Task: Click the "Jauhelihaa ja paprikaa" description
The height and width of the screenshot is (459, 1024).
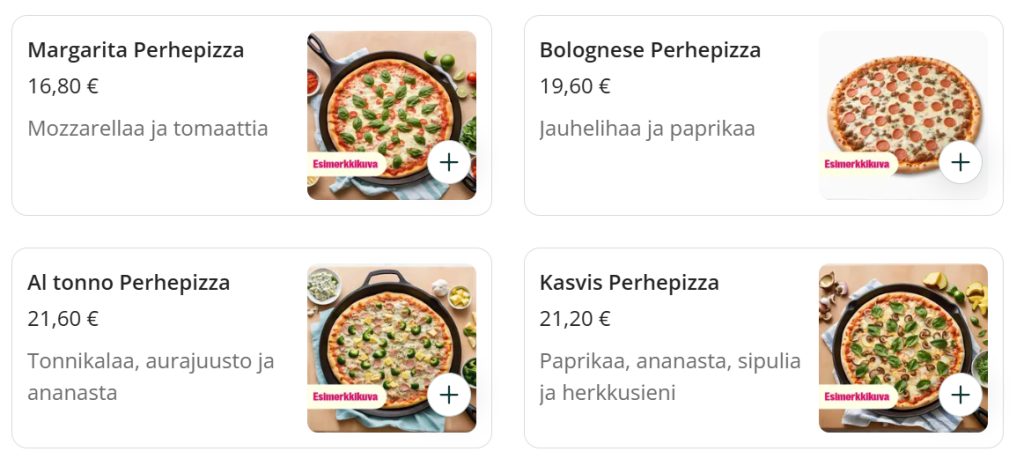Action: point(647,129)
